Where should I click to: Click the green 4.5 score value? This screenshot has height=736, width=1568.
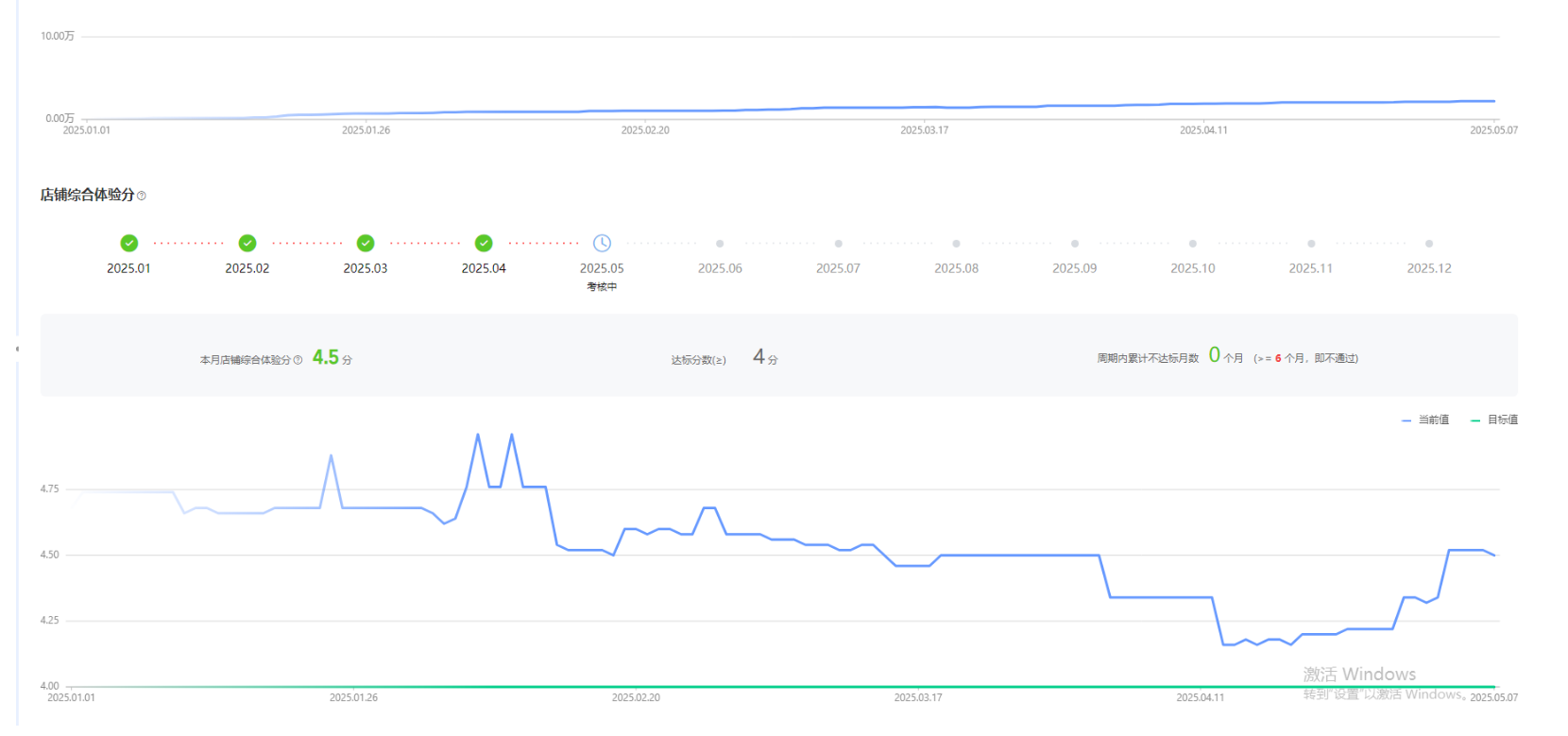[326, 357]
